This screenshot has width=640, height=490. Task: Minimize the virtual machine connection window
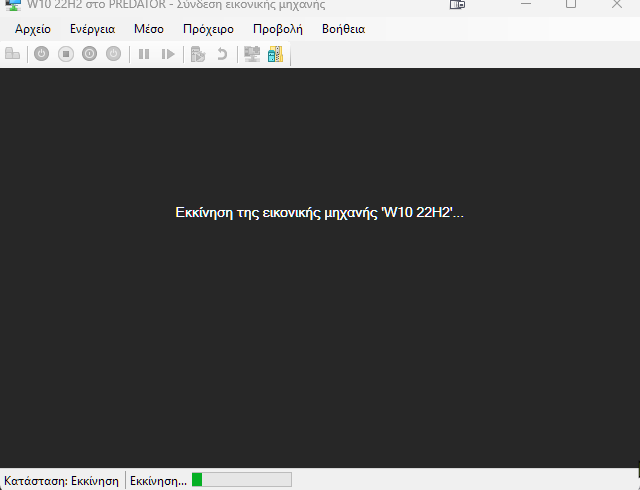coord(526,4)
